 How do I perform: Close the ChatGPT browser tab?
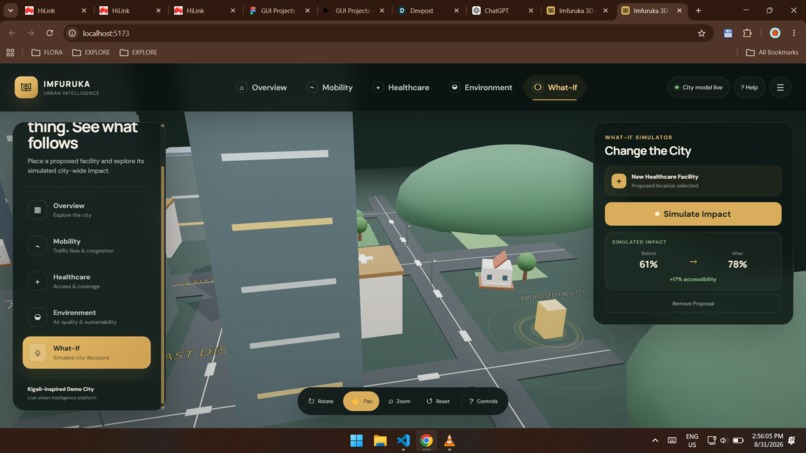coord(531,10)
